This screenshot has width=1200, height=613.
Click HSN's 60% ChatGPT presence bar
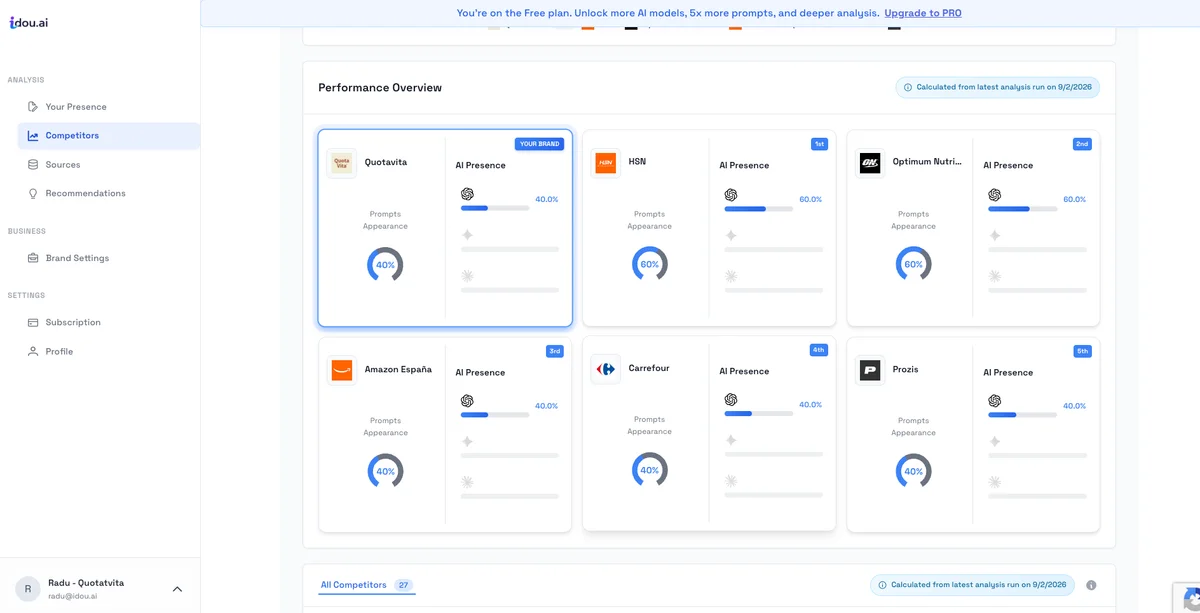(758, 209)
